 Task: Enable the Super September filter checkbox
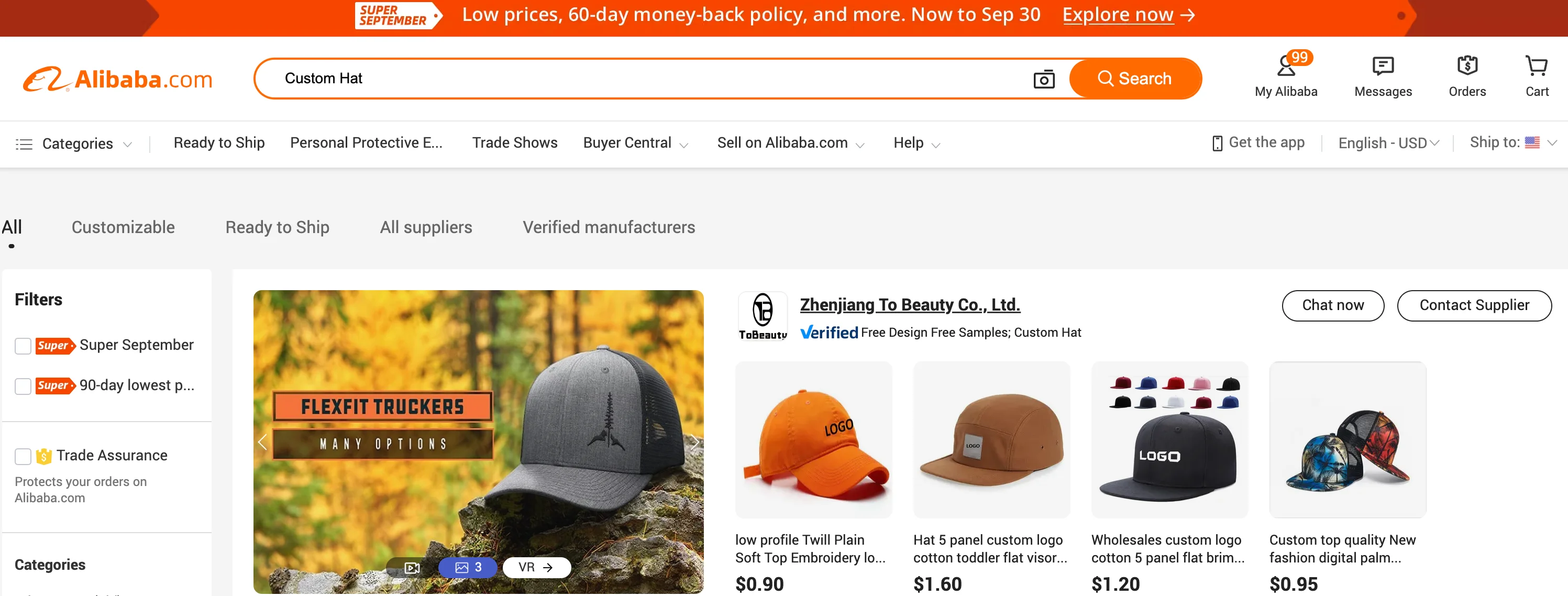point(23,346)
